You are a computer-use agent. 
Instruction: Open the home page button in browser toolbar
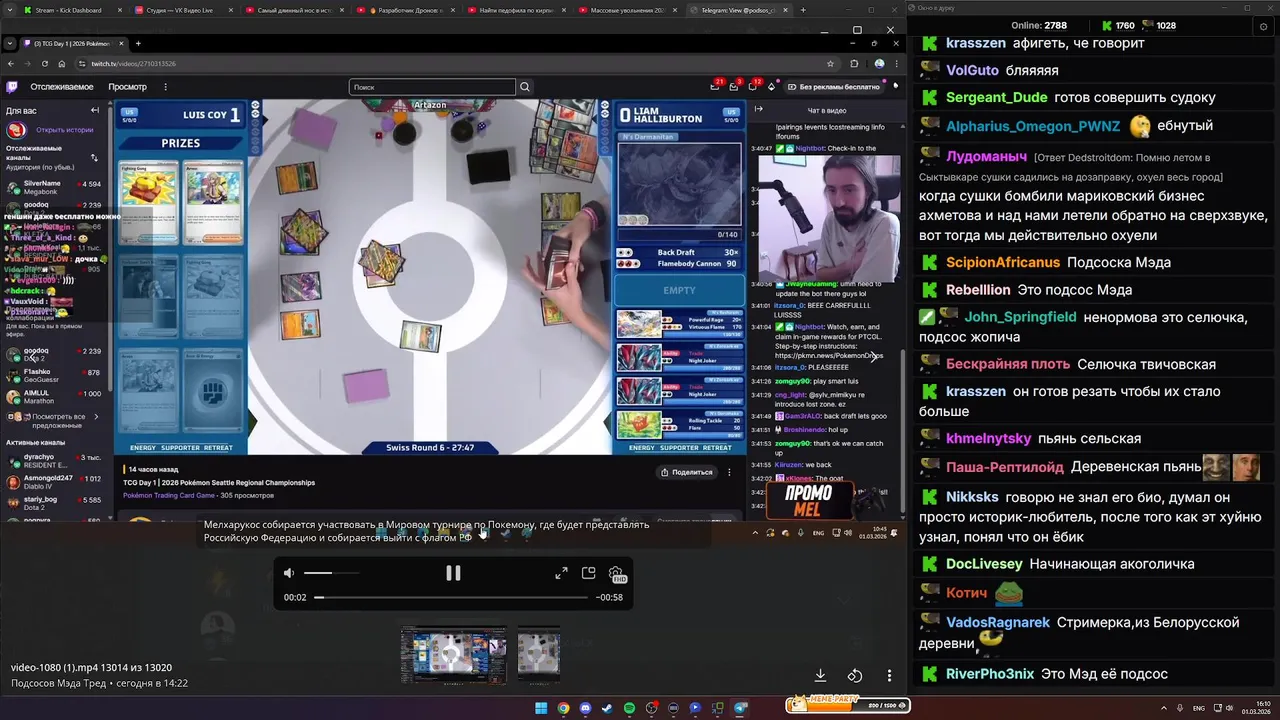pos(61,63)
